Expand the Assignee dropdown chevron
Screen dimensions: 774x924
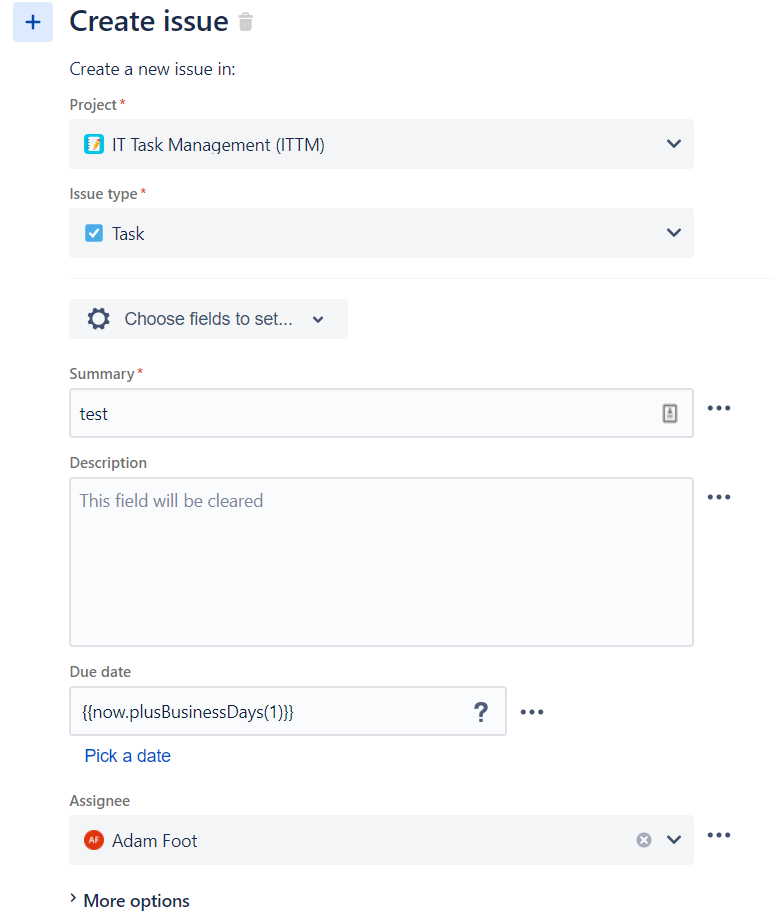[x=674, y=840]
